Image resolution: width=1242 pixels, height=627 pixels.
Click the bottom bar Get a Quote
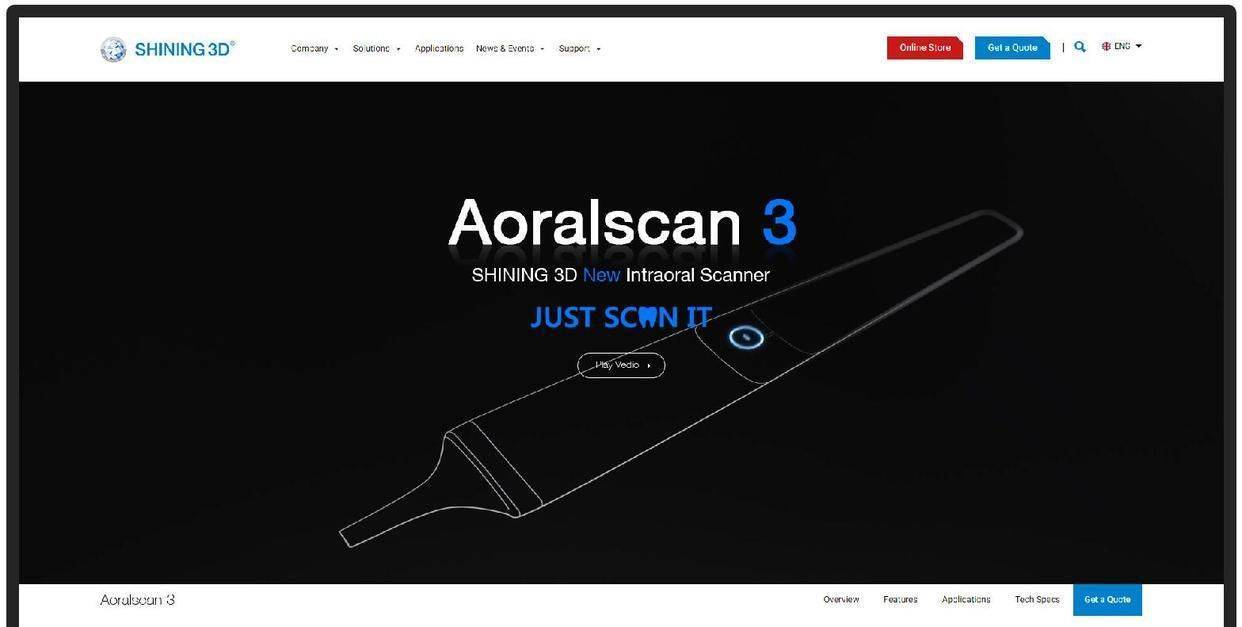[x=1107, y=600]
